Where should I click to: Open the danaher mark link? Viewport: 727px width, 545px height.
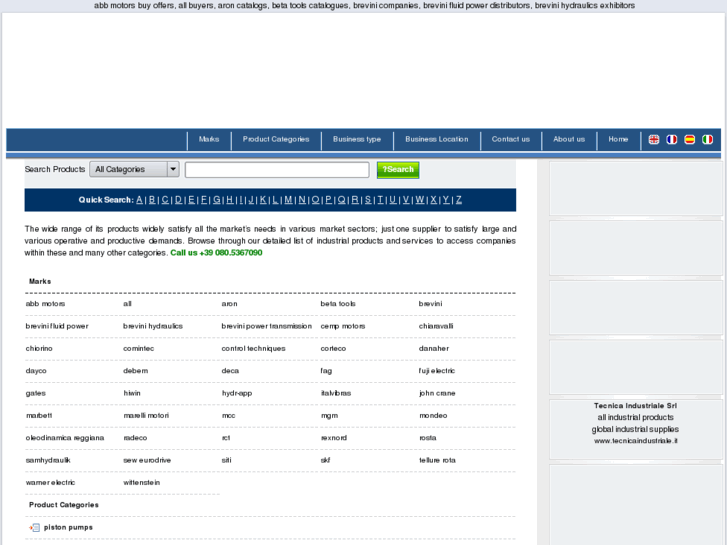(x=434, y=348)
